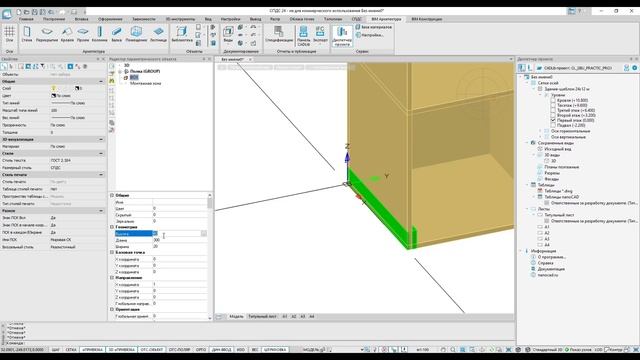This screenshot has height=360, width=640.
Task: Open nanocad.ru link in project tree
Action: (548, 275)
